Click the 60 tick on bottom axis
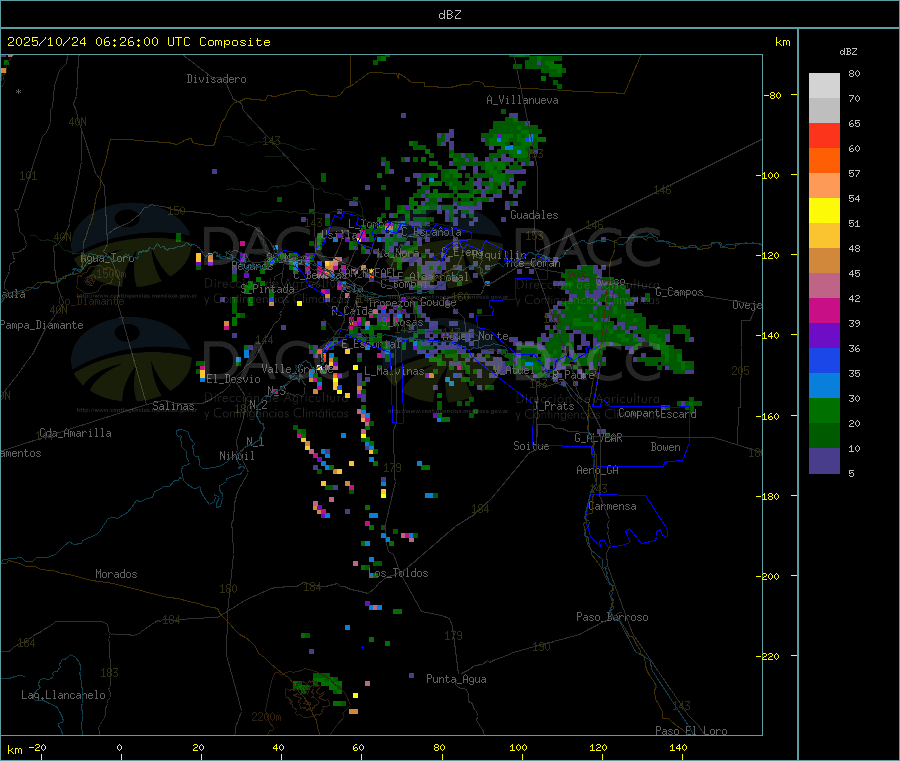The image size is (900, 761). pyautogui.click(x=358, y=748)
